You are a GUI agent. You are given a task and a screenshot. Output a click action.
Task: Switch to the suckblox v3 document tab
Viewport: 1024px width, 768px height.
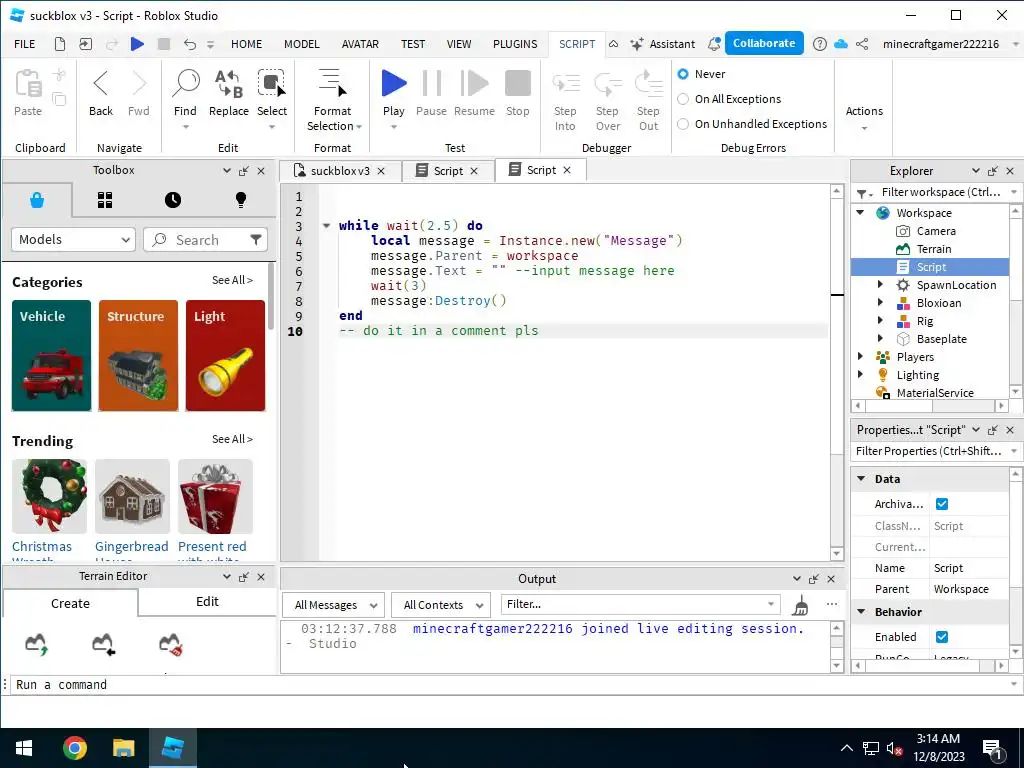(x=340, y=171)
